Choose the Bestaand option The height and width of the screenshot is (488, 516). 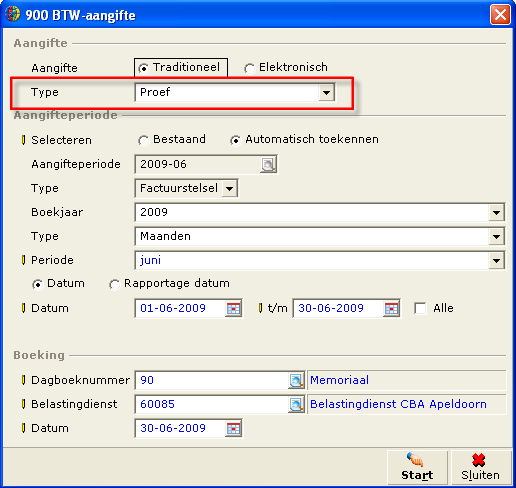click(143, 140)
